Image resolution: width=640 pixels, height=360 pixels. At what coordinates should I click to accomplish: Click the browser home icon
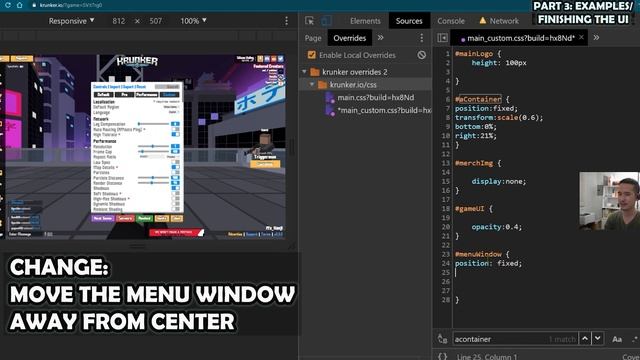click(x=19, y=5)
